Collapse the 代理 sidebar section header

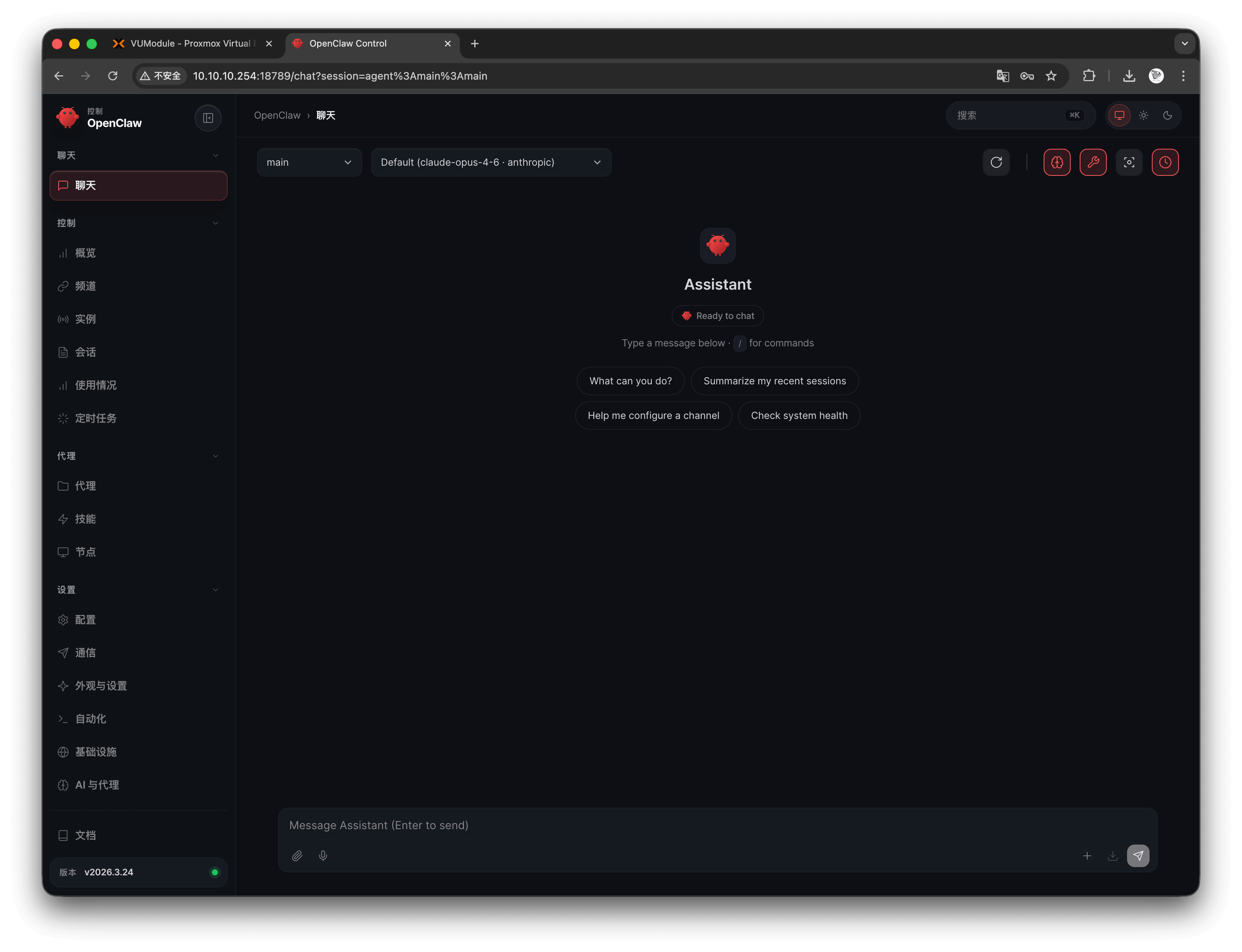coord(137,456)
